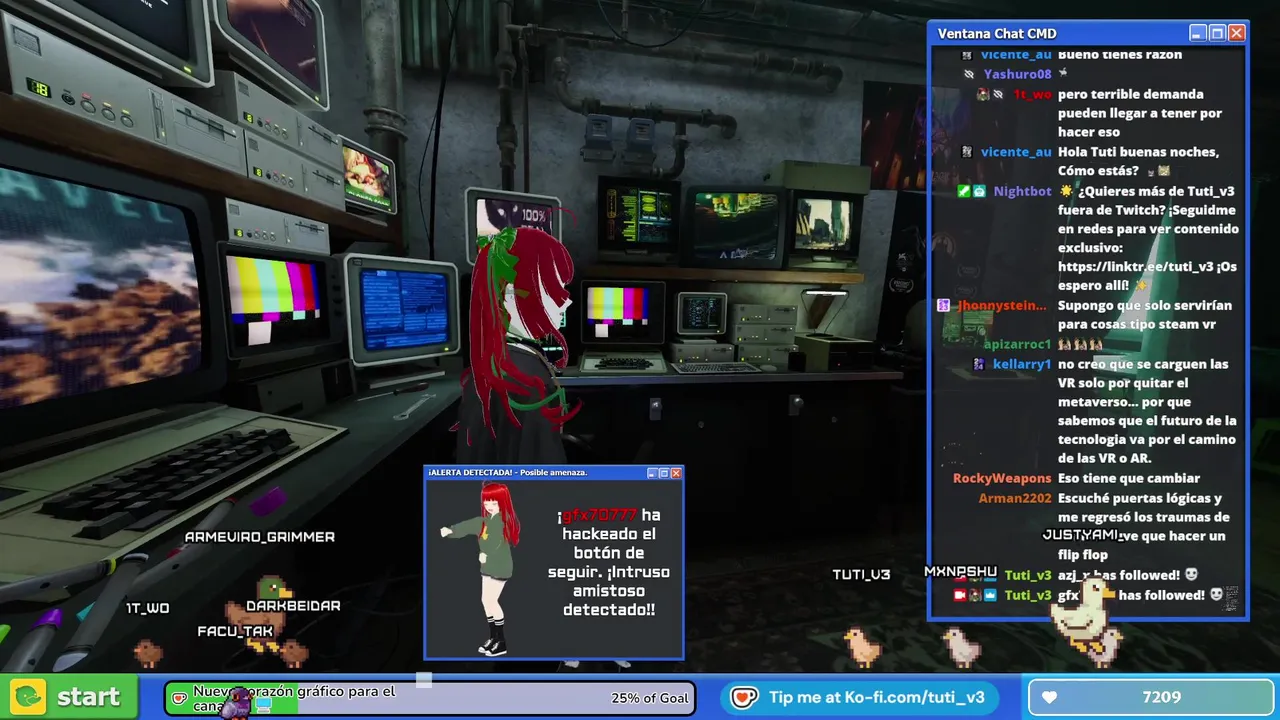The image size is (1280, 720).
Task: Maximize the Ventana Chat CMD window
Action: coord(1217,33)
